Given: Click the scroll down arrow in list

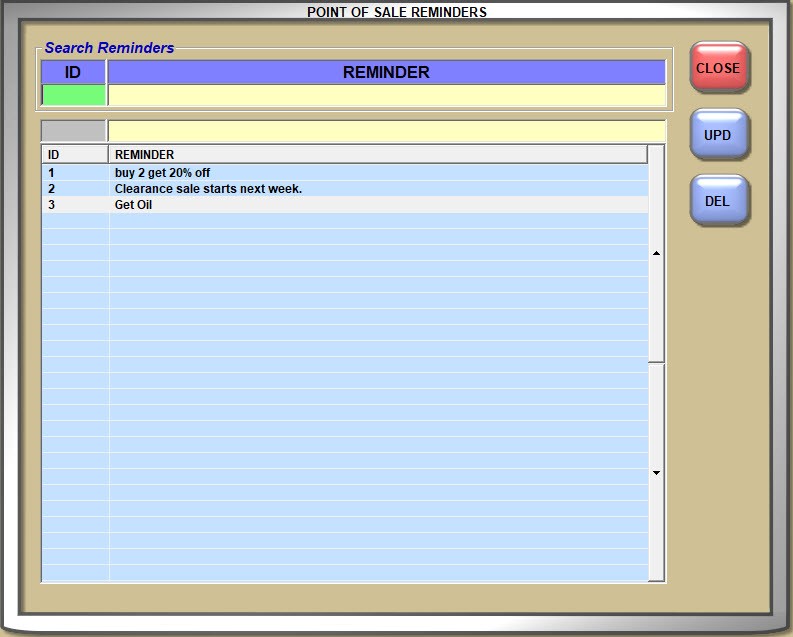Looking at the screenshot, I should tap(656, 472).
